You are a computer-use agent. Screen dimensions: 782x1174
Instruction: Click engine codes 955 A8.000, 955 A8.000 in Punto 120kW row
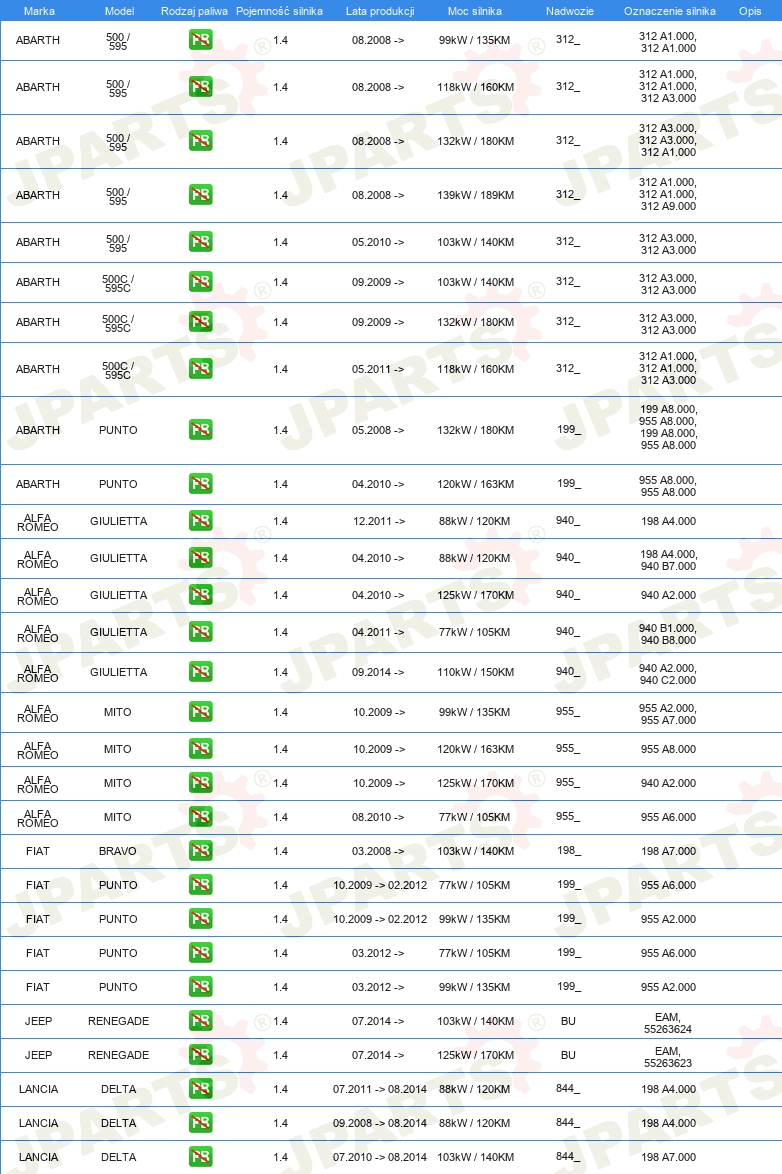tap(668, 486)
